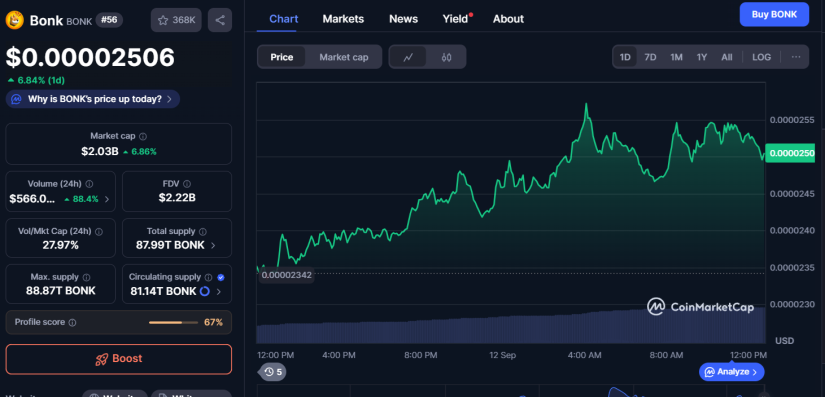Click the Profile score progress bar
Viewport: 825px width, 397px height.
[173, 322]
